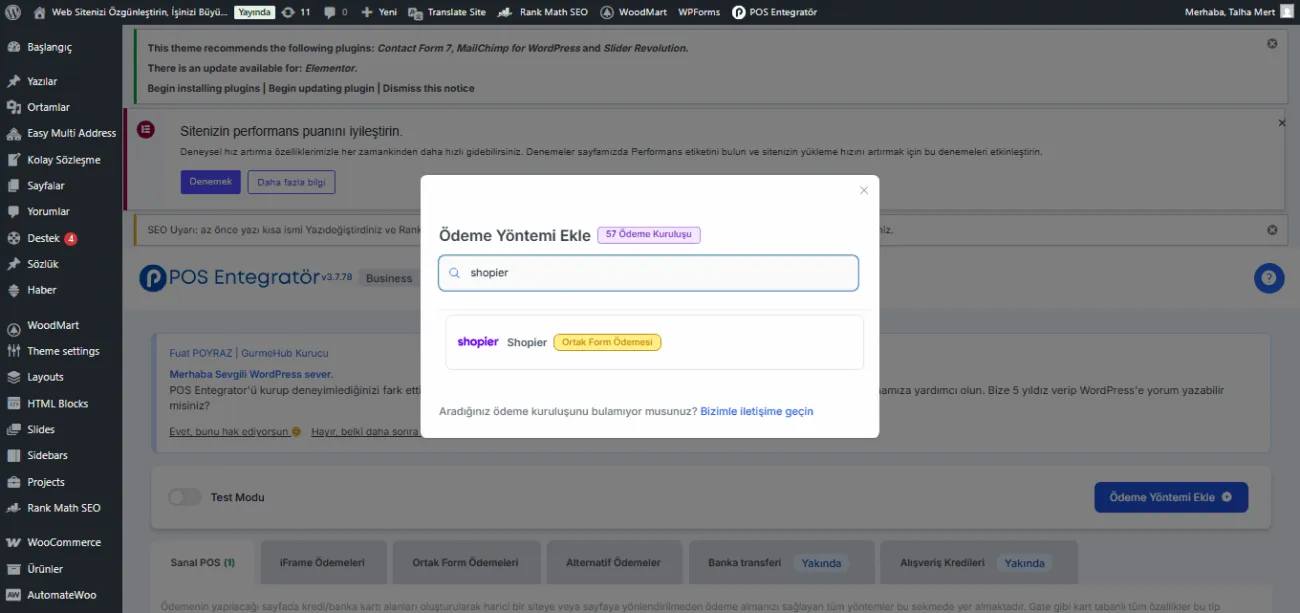
Task: Open the updates counter showing 11
Action: [x=296, y=12]
